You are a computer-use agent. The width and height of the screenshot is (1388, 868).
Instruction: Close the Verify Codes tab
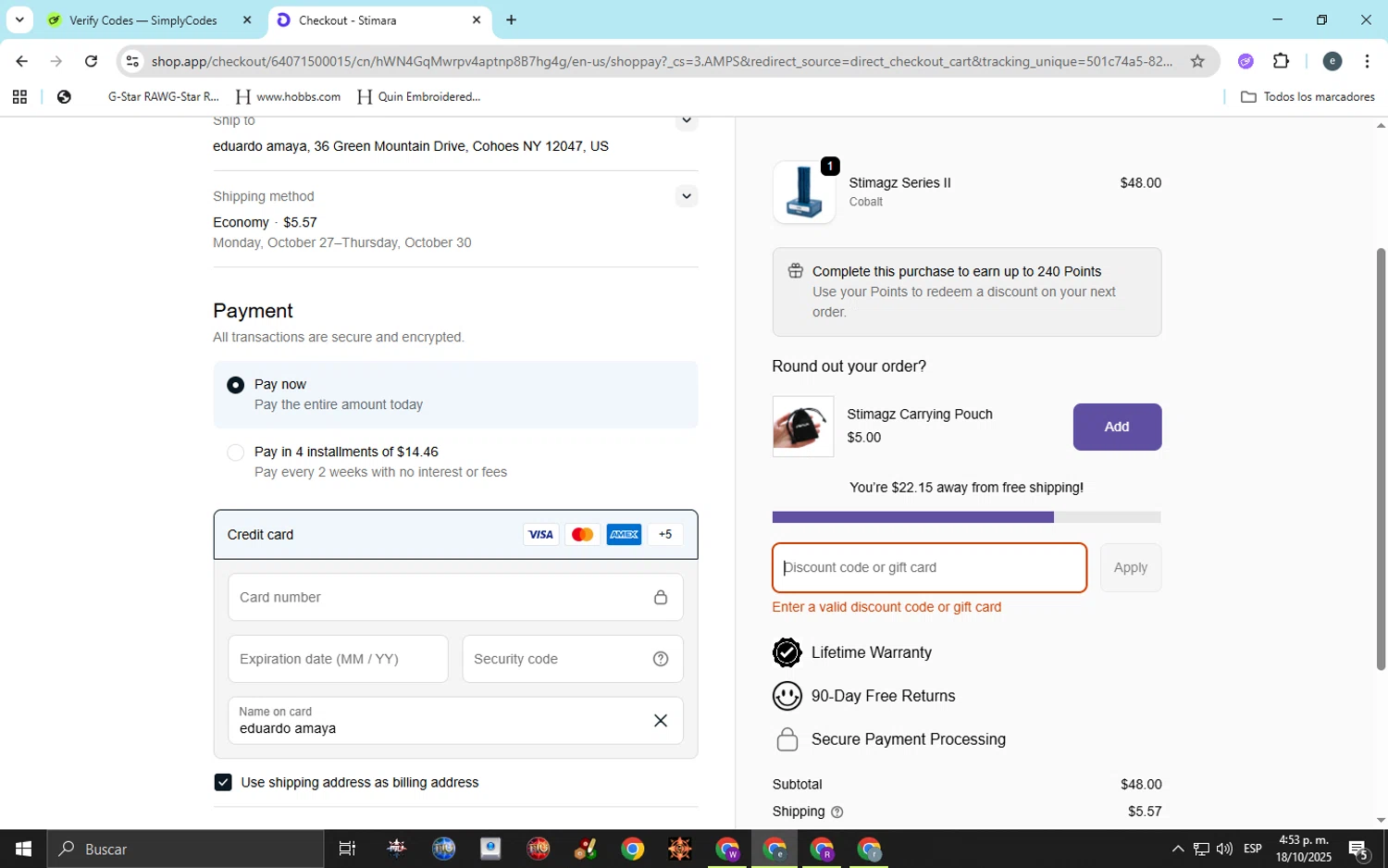pyautogui.click(x=247, y=19)
